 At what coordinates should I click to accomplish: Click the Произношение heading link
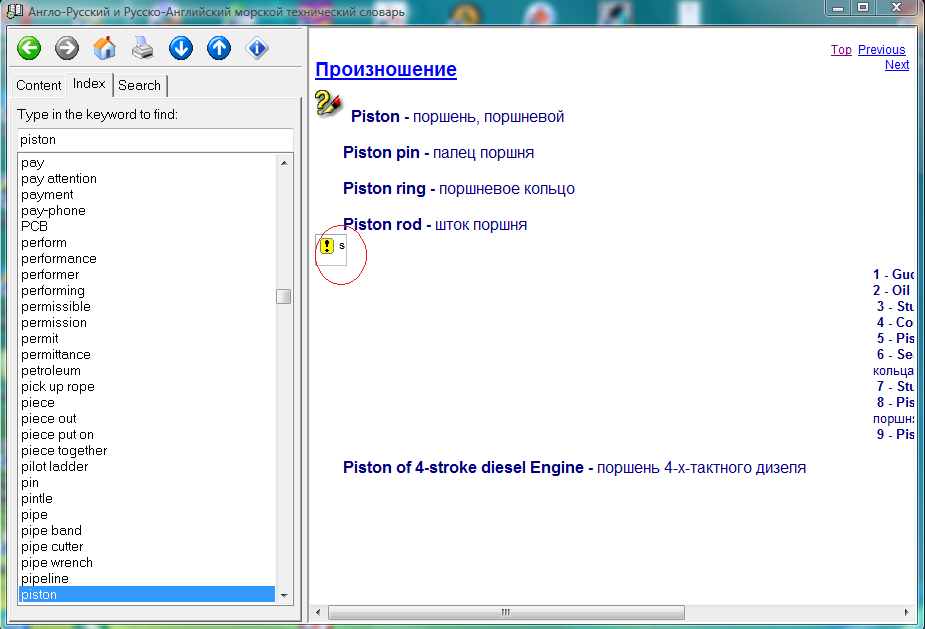[x=386, y=70]
